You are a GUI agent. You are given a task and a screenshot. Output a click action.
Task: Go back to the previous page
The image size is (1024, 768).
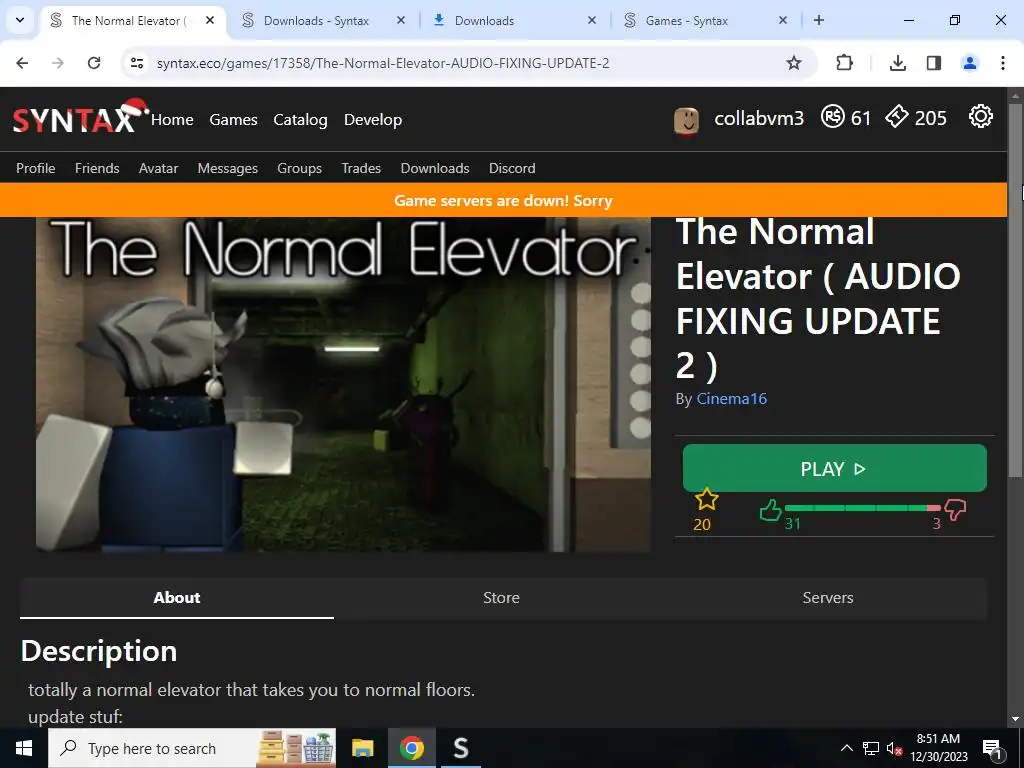click(x=22, y=63)
